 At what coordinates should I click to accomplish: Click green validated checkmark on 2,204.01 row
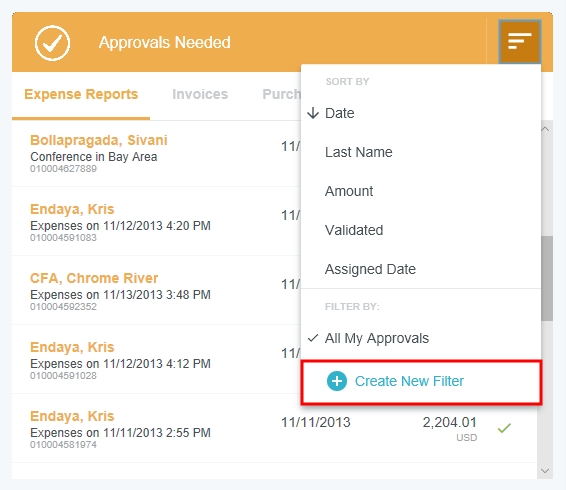504,428
